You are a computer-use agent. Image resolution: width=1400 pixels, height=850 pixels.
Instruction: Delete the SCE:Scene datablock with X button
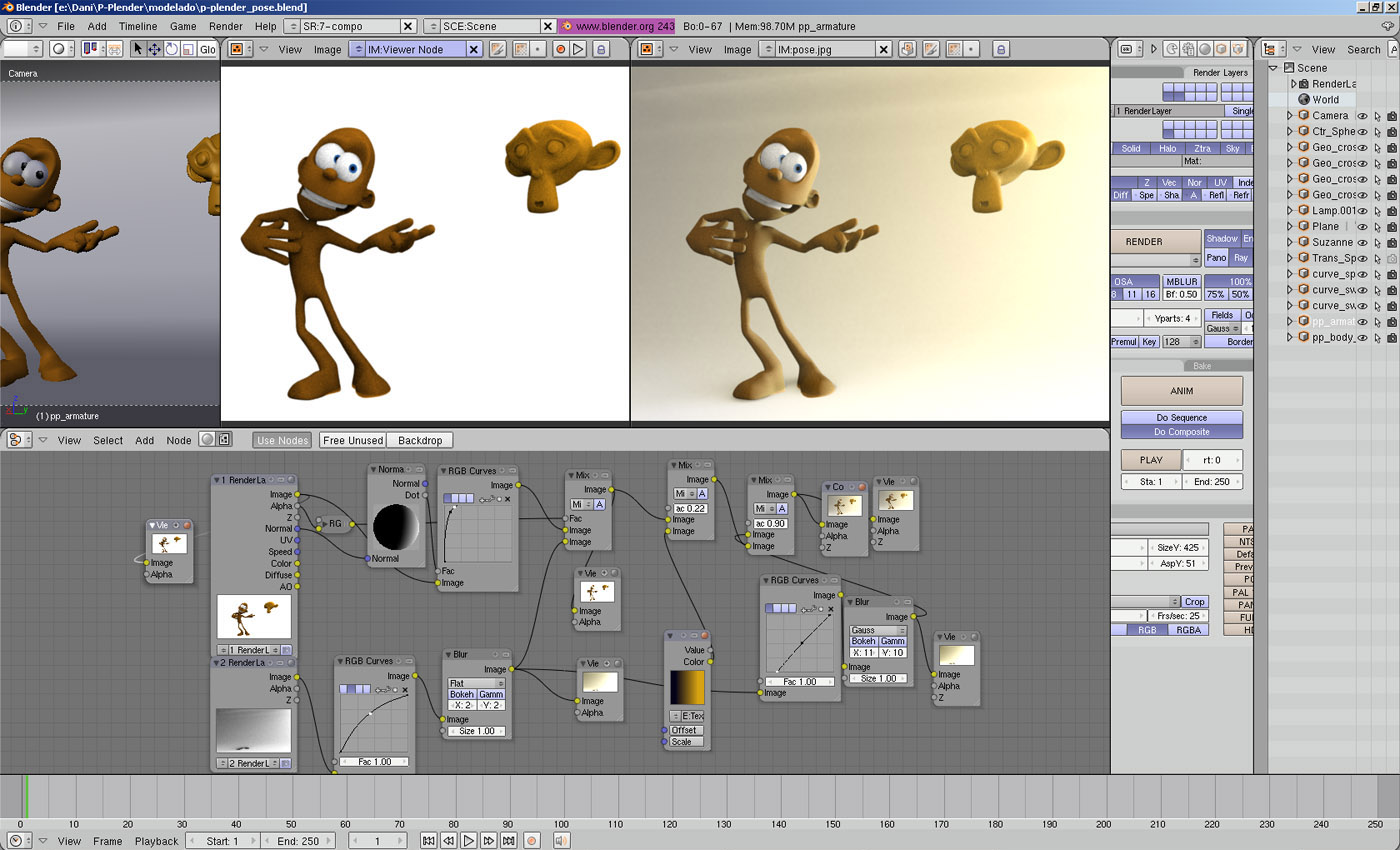click(548, 26)
